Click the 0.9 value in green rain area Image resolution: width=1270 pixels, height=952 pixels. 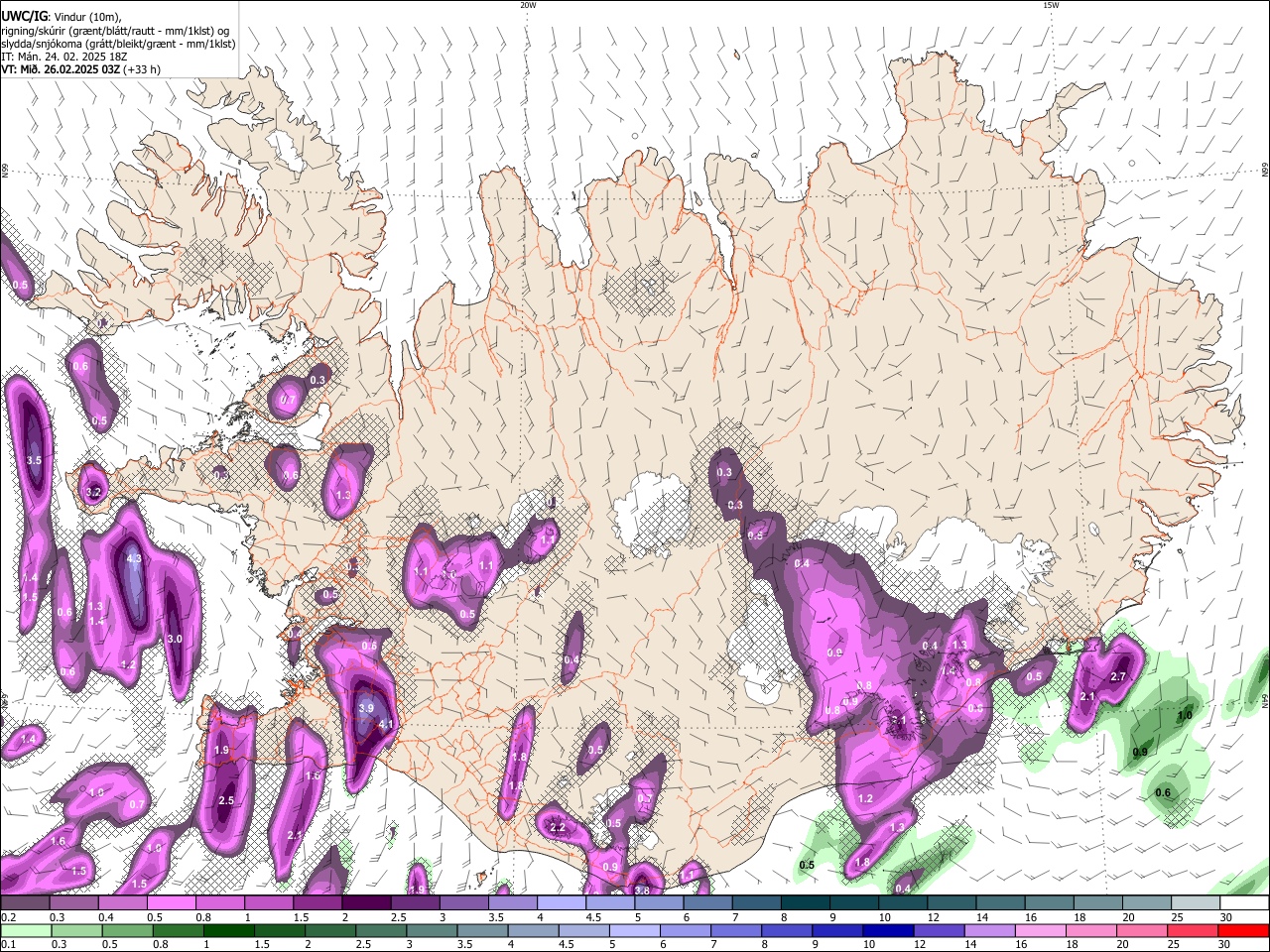(1140, 752)
